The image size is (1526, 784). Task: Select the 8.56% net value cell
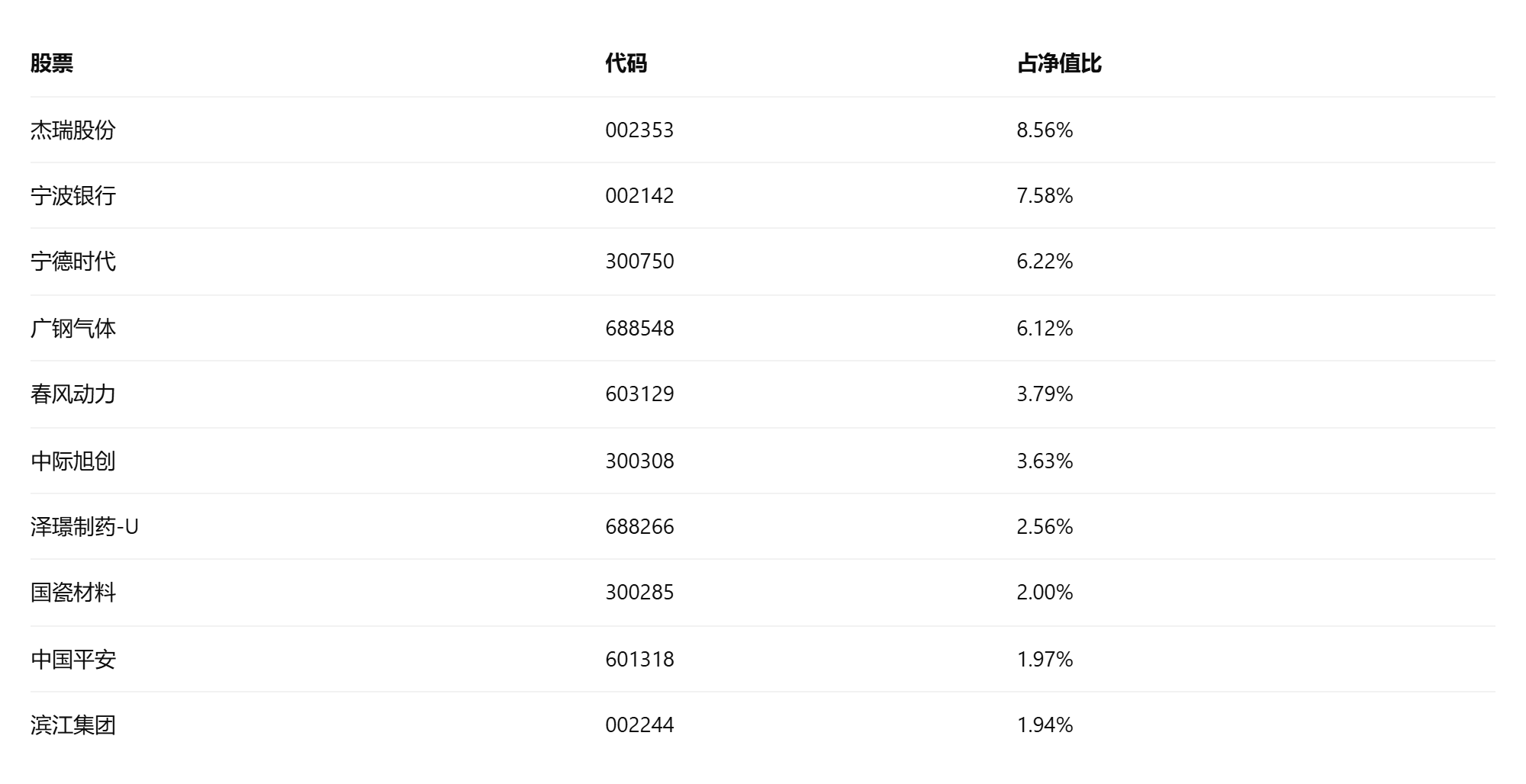[x=1045, y=130]
